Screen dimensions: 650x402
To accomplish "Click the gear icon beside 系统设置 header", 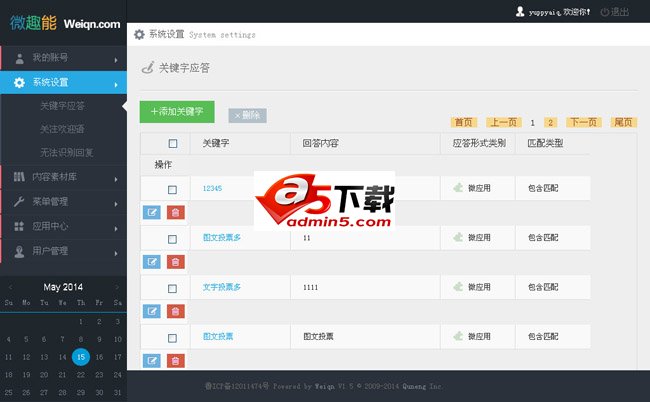I will (139, 34).
